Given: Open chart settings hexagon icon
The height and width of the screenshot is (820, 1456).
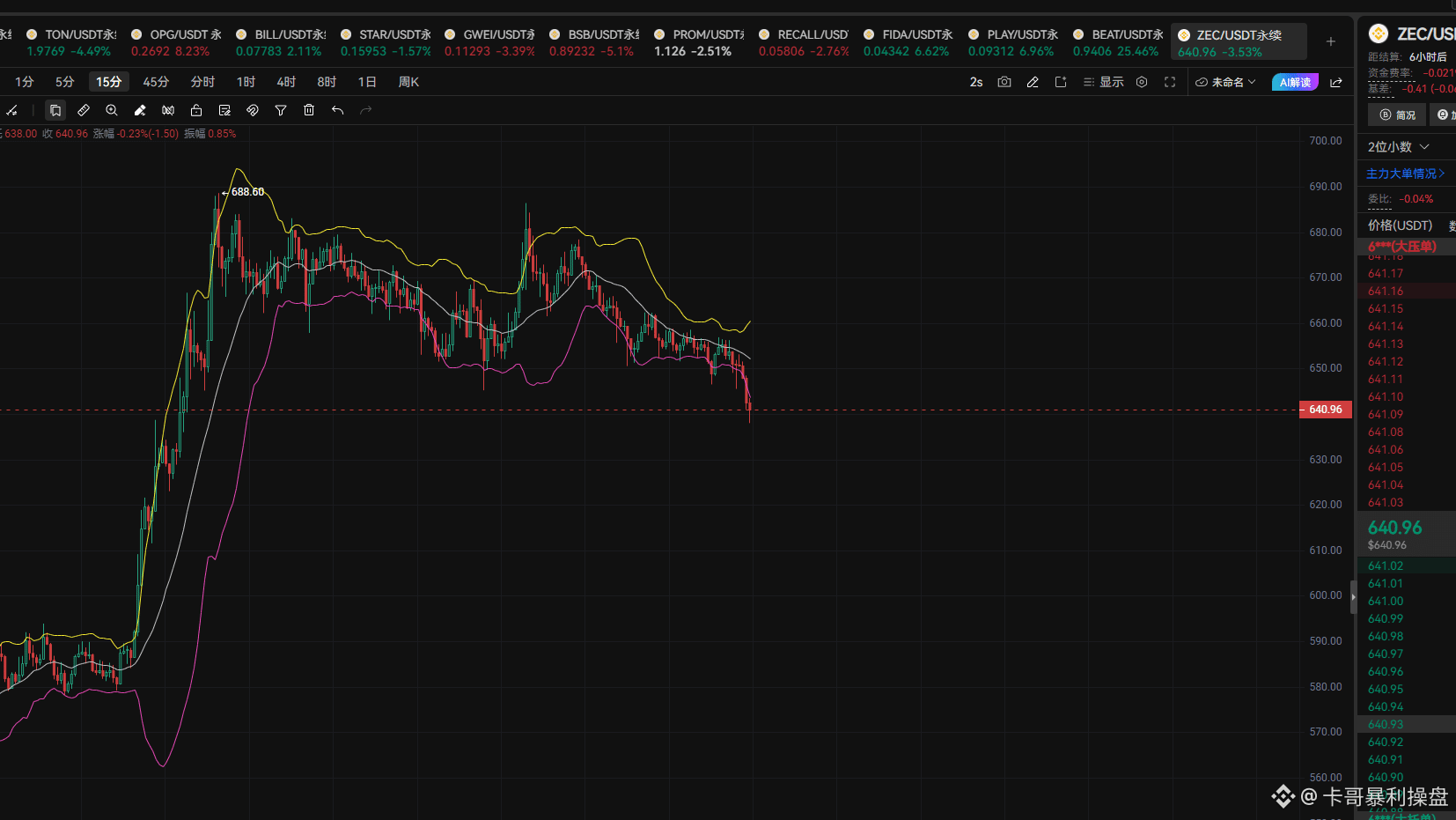Looking at the screenshot, I should (1142, 82).
